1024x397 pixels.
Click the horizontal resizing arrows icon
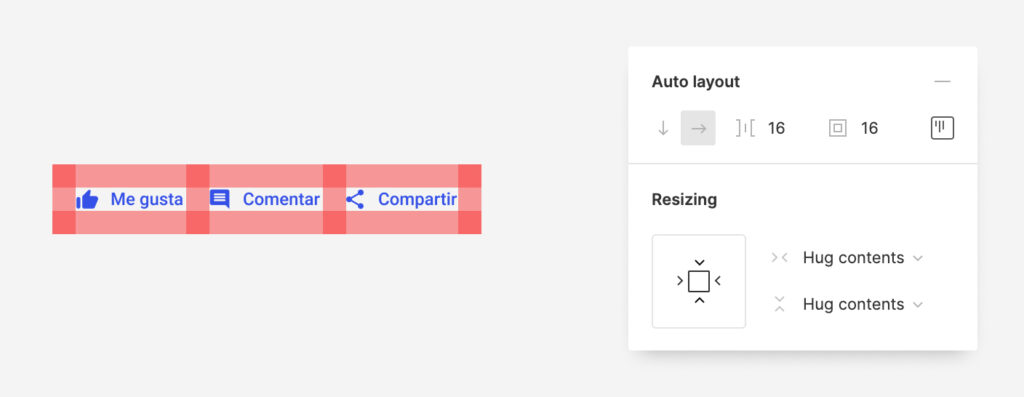click(x=779, y=258)
